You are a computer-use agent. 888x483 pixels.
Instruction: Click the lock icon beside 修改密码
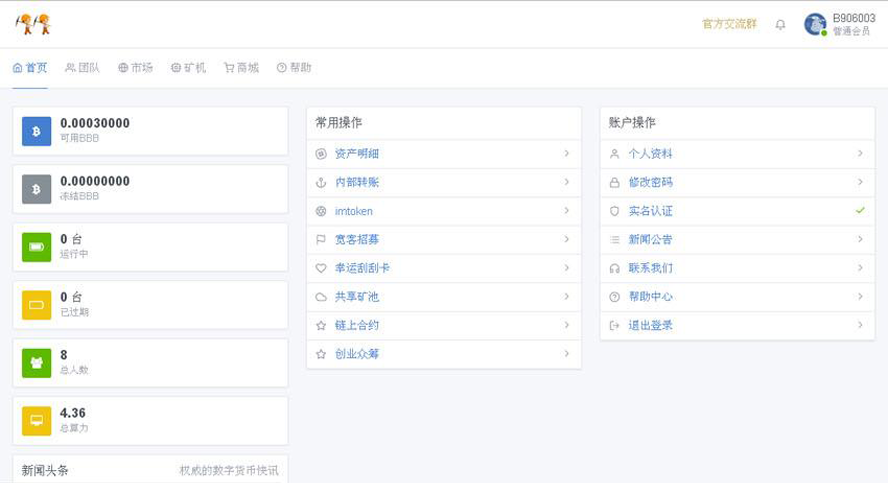click(x=614, y=182)
